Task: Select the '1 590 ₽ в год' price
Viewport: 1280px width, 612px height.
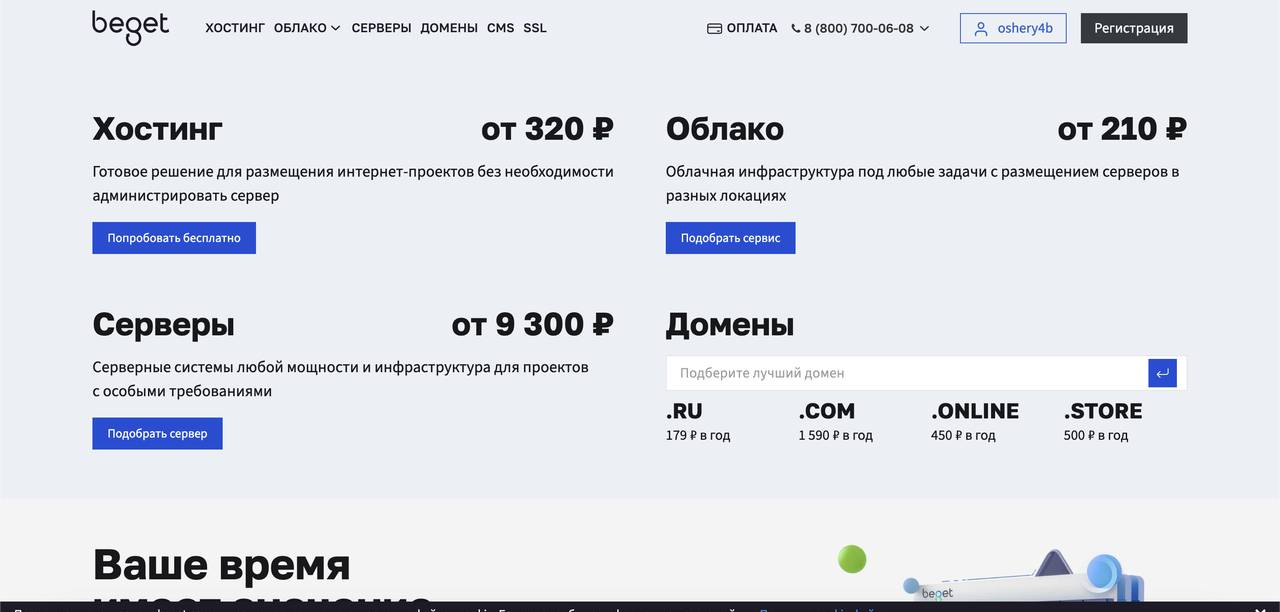Action: click(836, 436)
